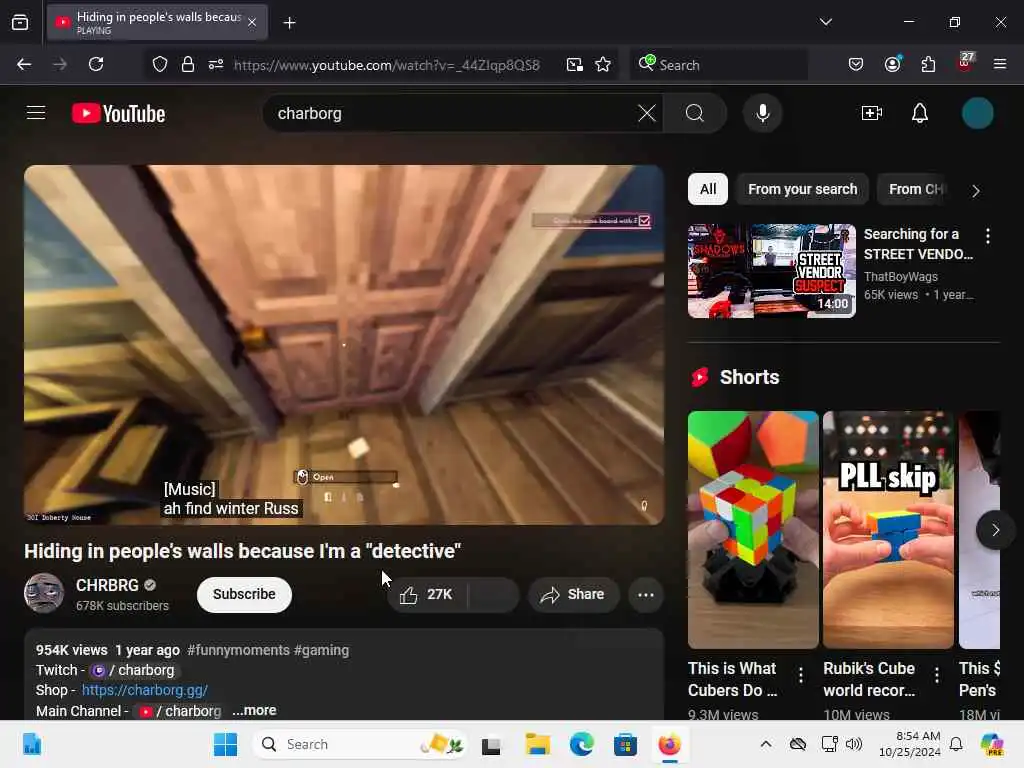1024x768 pixels.
Task: Subscribe to the CHRBRG channel
Action: pyautogui.click(x=244, y=594)
